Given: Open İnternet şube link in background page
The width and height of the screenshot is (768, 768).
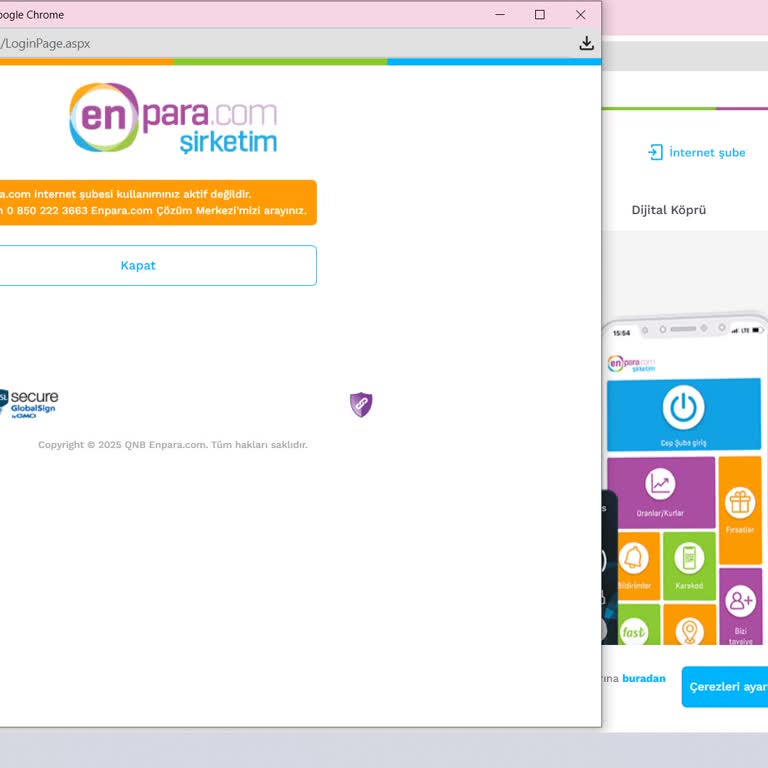Looking at the screenshot, I should point(707,153).
